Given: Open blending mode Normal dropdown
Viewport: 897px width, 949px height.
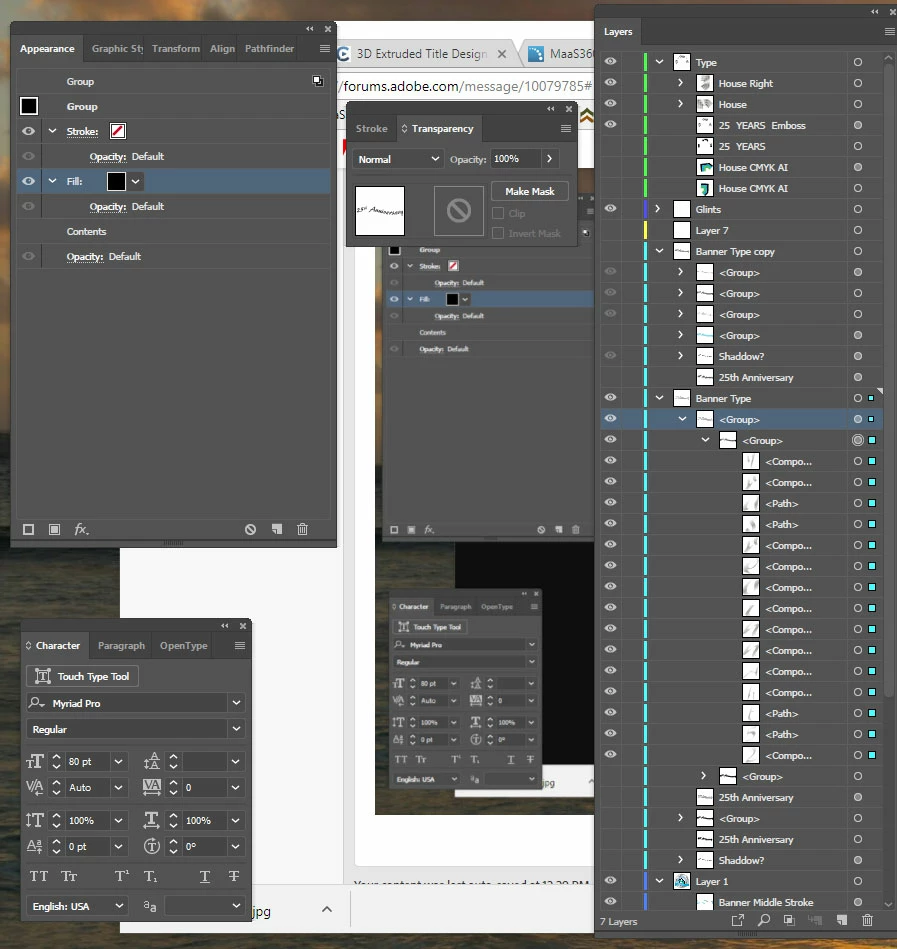Looking at the screenshot, I should click(x=399, y=159).
